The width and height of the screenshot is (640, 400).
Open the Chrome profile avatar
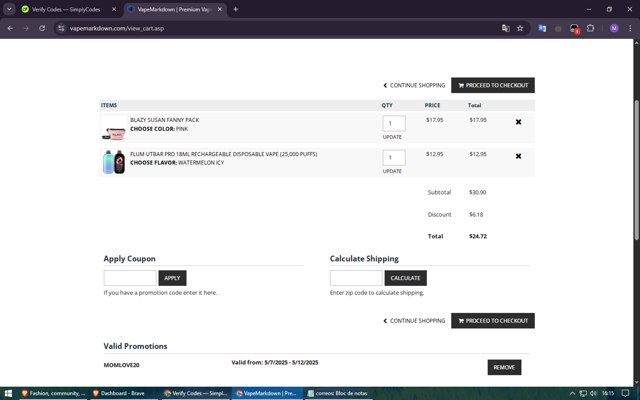click(614, 28)
